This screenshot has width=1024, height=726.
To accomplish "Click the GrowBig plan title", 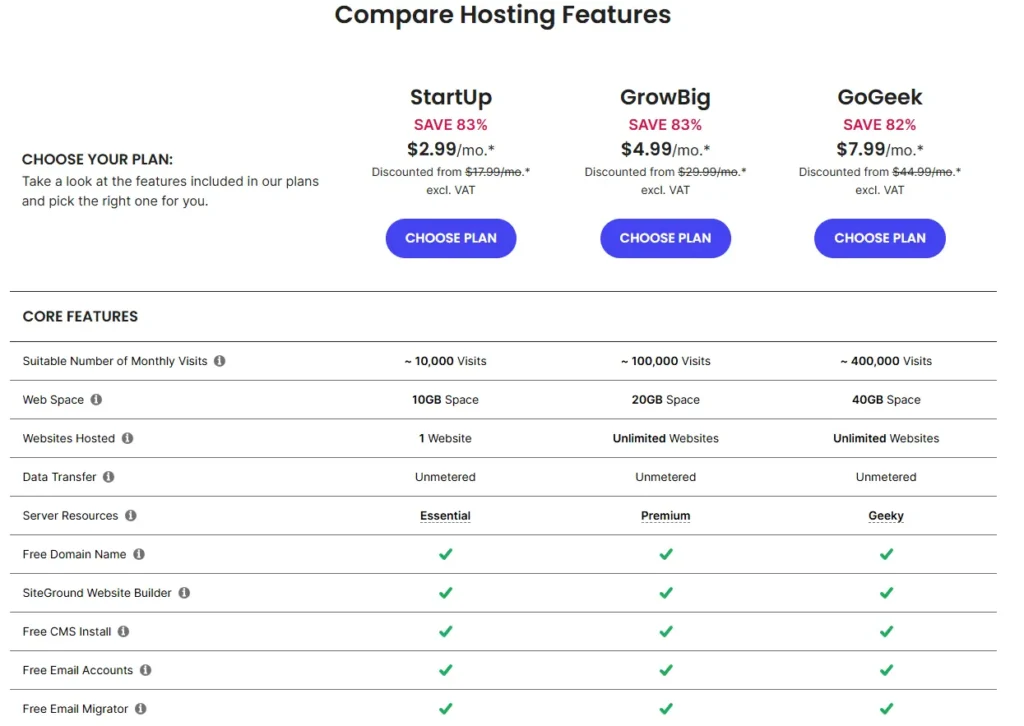I will 665,97.
